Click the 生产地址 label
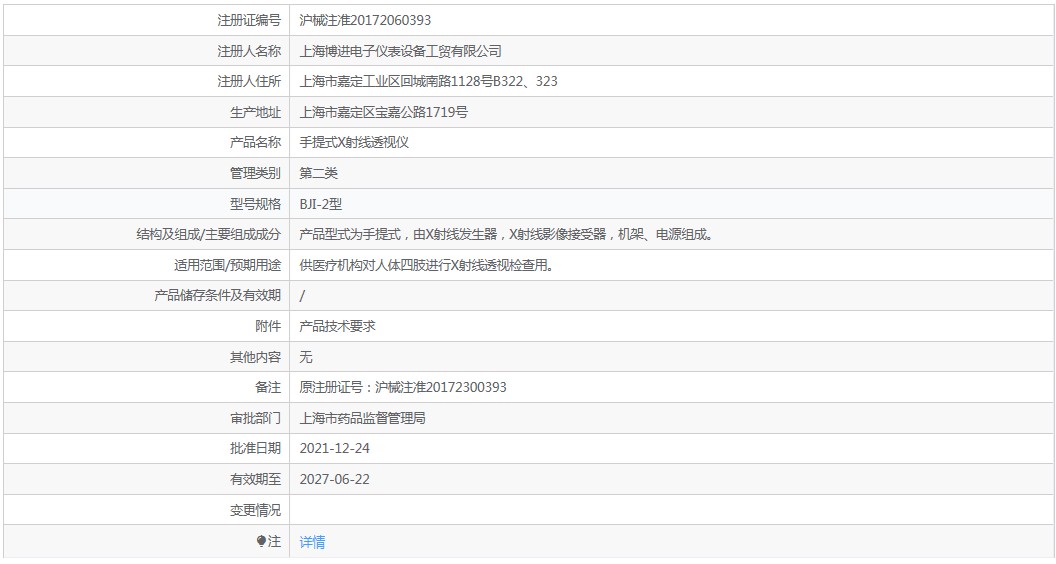This screenshot has height=564, width=1056. [x=255, y=113]
